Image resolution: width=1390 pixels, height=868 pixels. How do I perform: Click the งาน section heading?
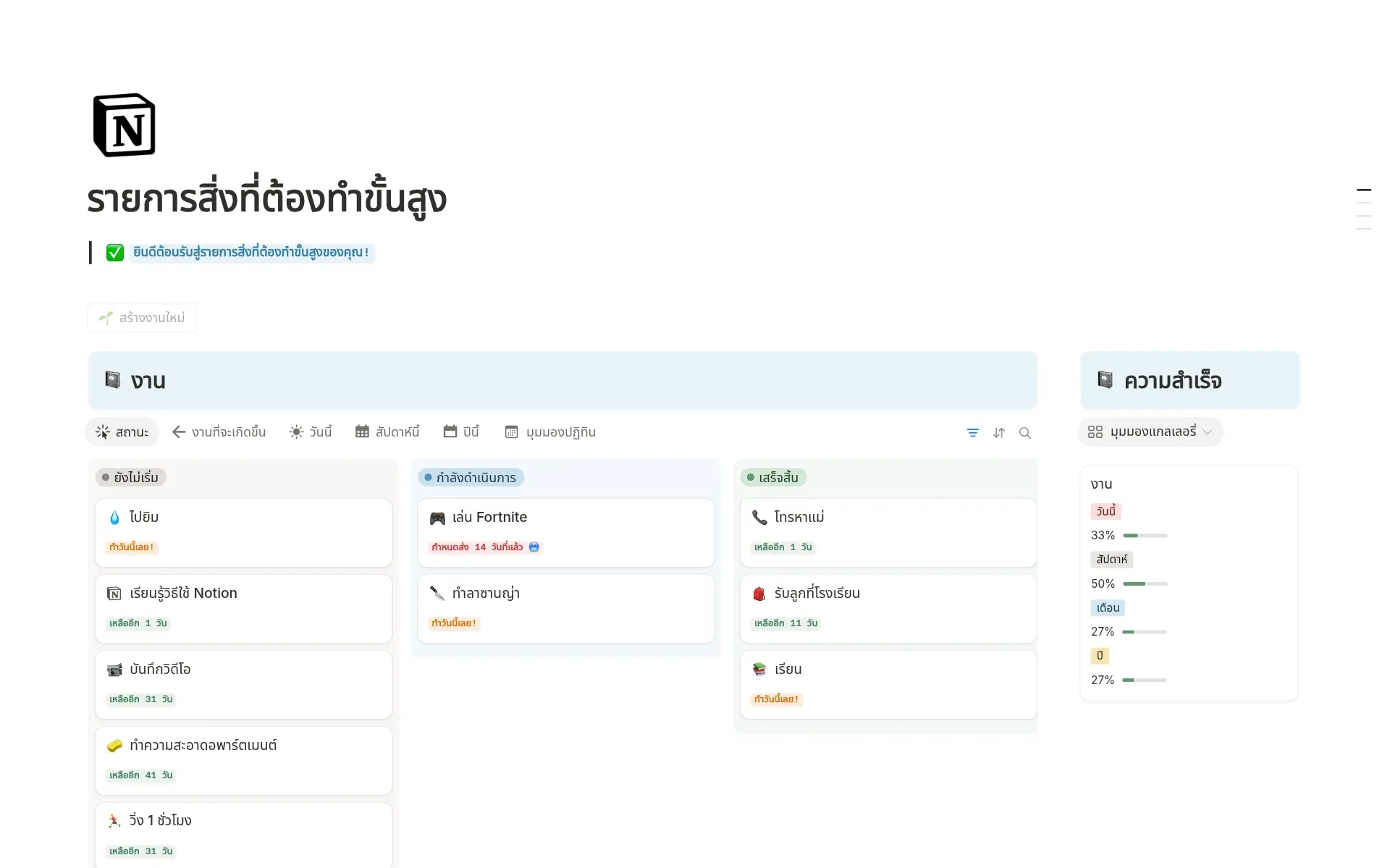[x=148, y=381]
